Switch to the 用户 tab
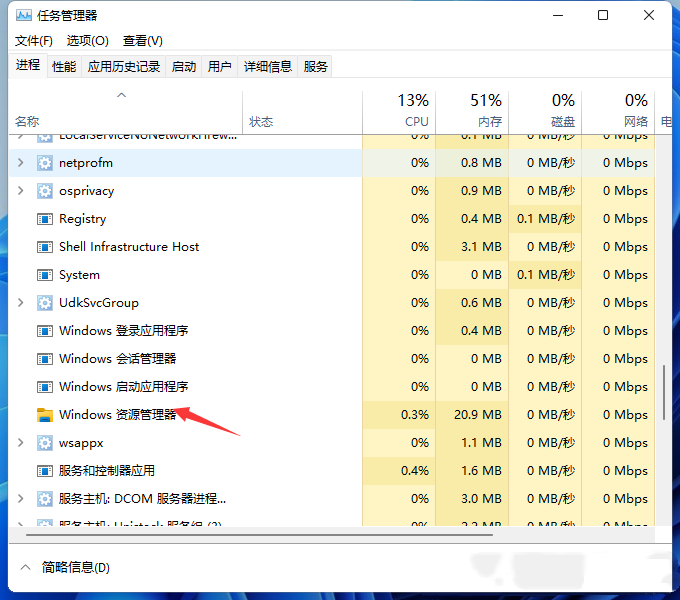The image size is (680, 600). (x=219, y=67)
